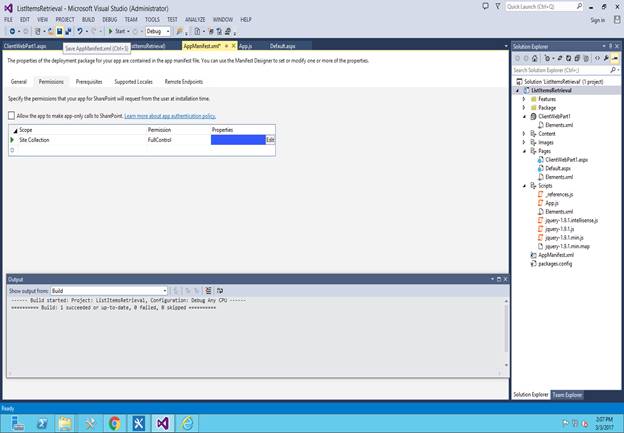Expand the Features folder
Image resolution: width=624 pixels, height=433 pixels.
[x=524, y=99]
